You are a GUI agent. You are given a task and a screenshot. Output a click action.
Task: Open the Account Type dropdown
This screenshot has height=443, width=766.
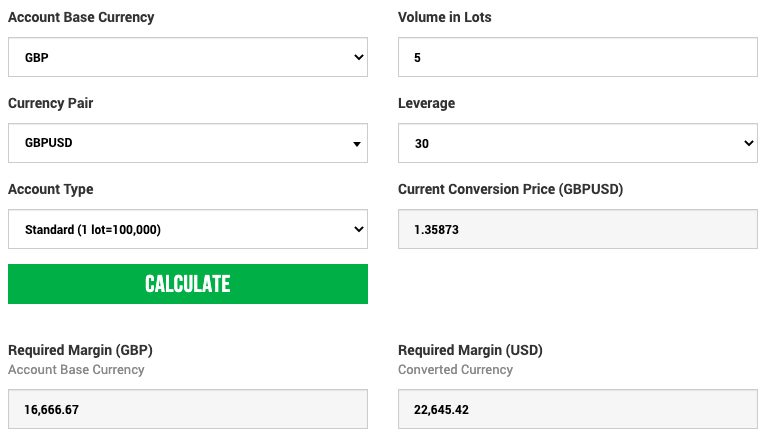pos(187,229)
